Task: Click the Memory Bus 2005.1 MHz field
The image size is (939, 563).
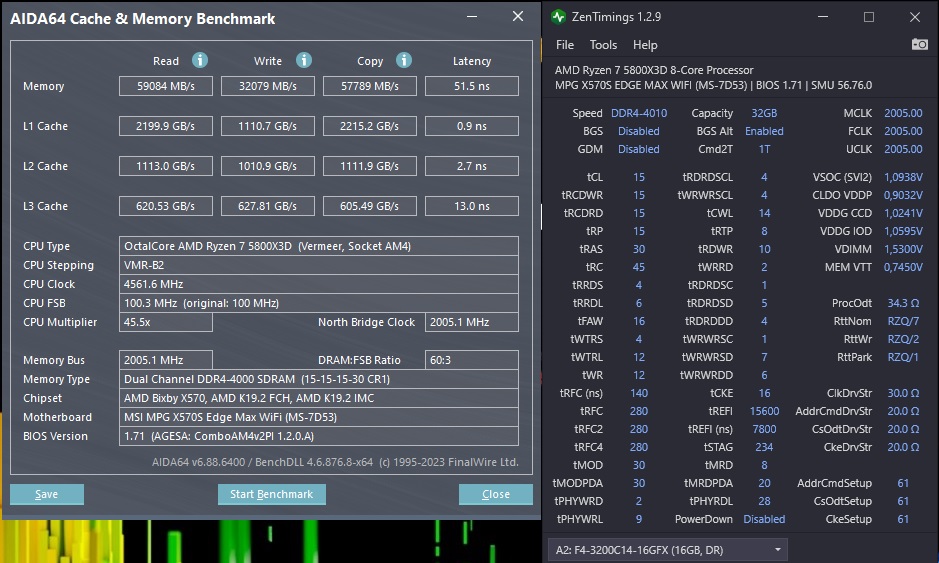Action: click(166, 360)
